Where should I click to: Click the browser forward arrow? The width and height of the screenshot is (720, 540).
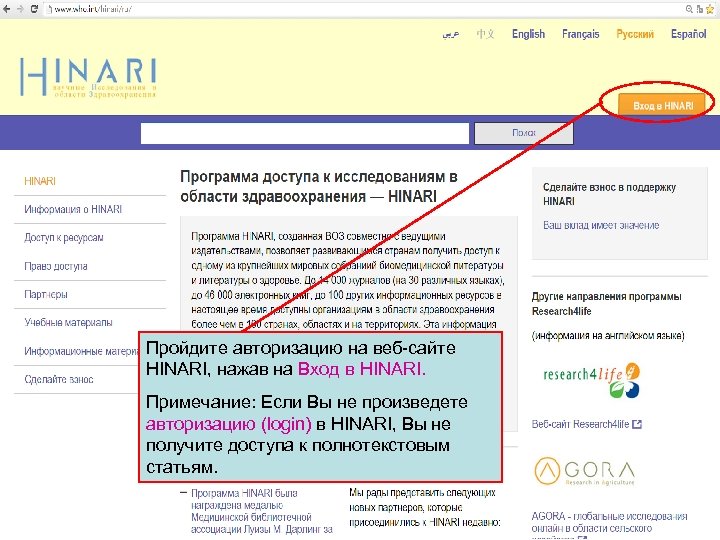(x=20, y=9)
